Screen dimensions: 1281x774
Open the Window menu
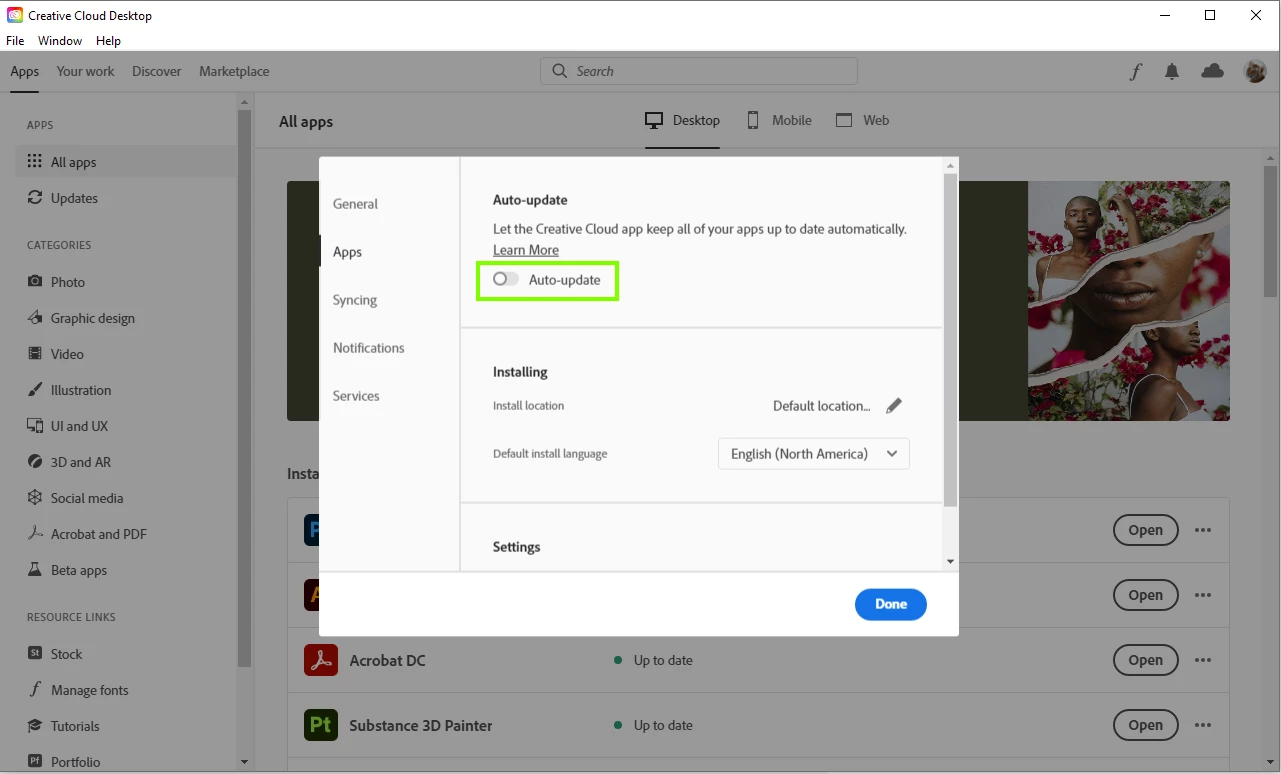coord(60,41)
